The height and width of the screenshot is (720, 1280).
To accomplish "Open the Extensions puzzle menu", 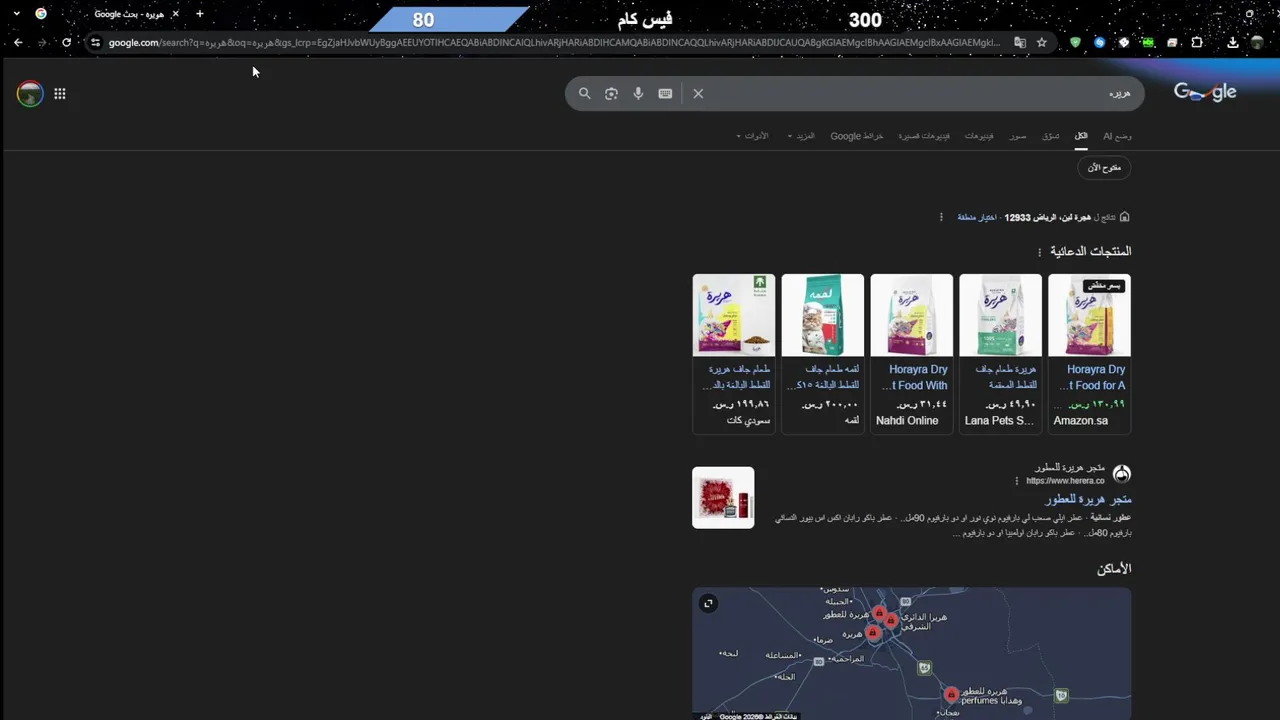I will pyautogui.click(x=1196, y=42).
